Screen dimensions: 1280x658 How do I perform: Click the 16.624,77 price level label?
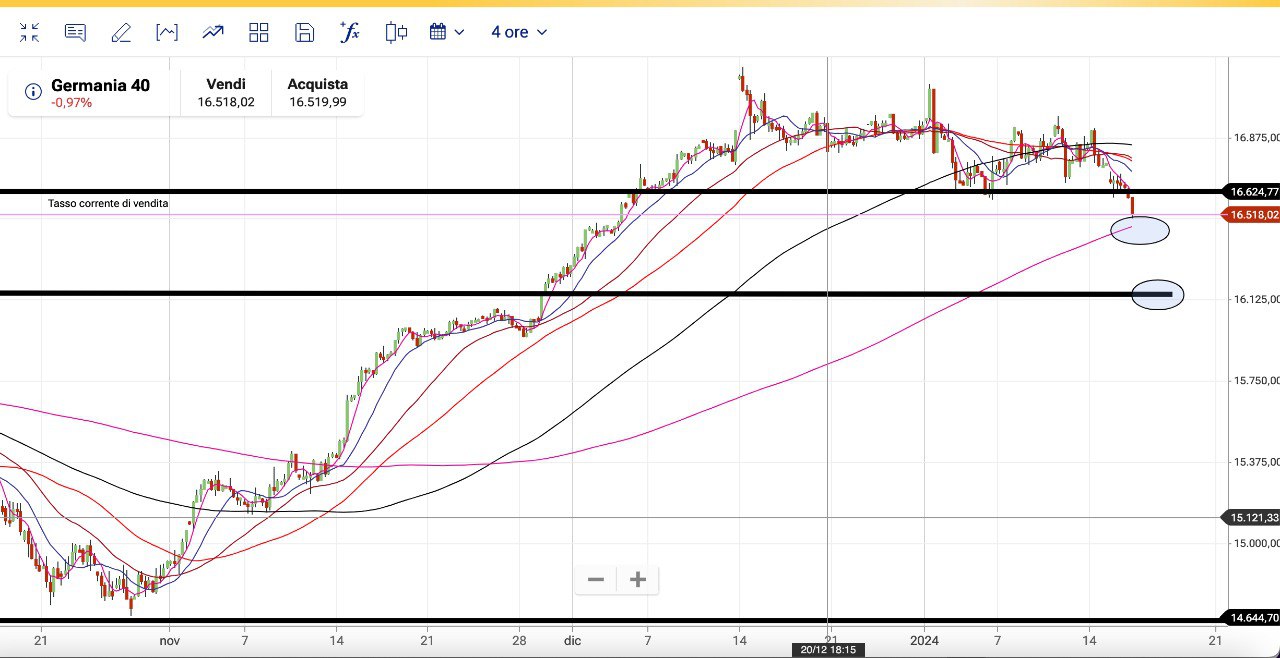(x=1253, y=191)
